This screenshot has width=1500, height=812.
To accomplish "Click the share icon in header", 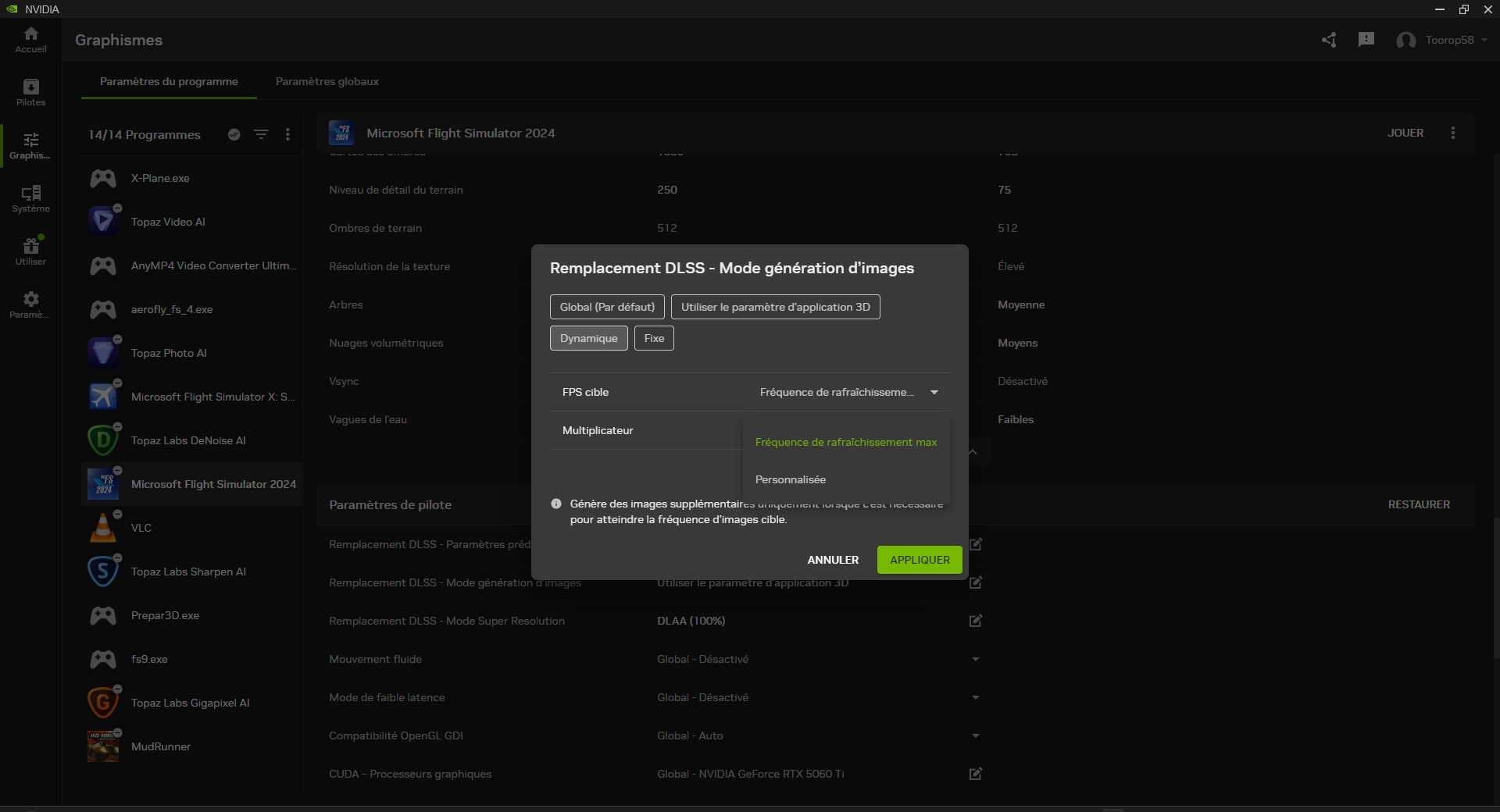I will pos(1329,40).
